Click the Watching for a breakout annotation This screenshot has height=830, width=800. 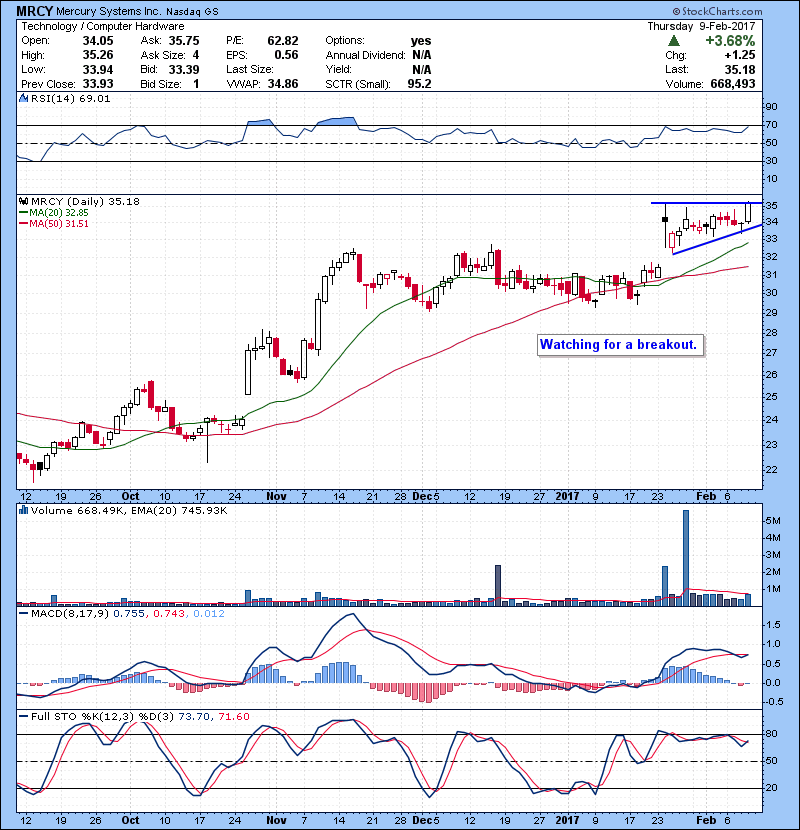pyautogui.click(x=621, y=345)
